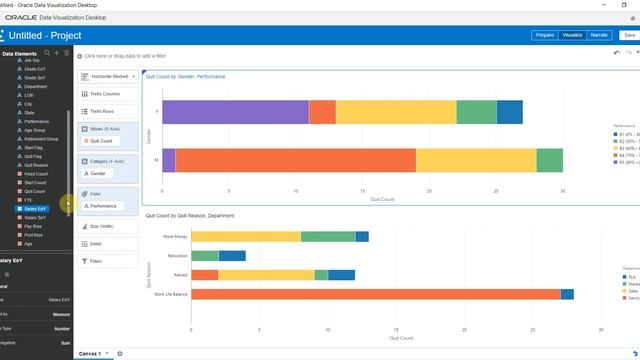
Task: Click the Category (Y-Axis) icon
Action: point(84,161)
